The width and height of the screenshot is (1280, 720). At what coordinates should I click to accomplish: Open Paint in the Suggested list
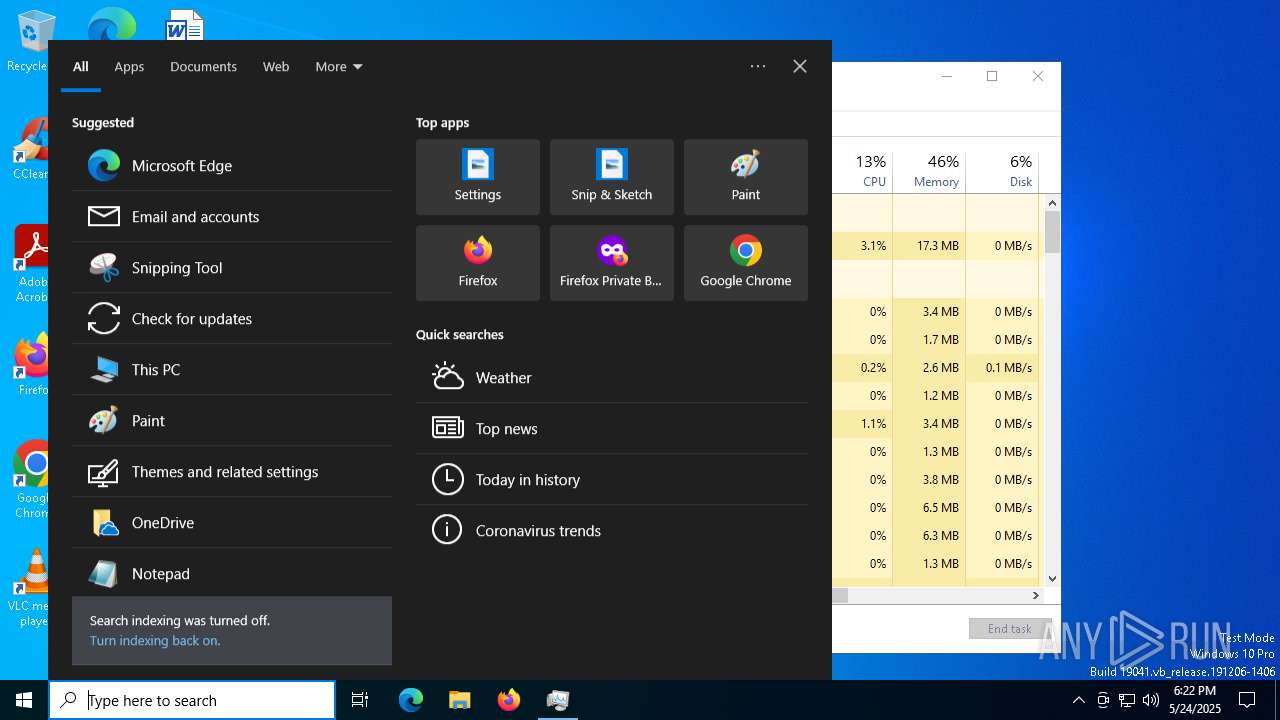click(x=232, y=421)
